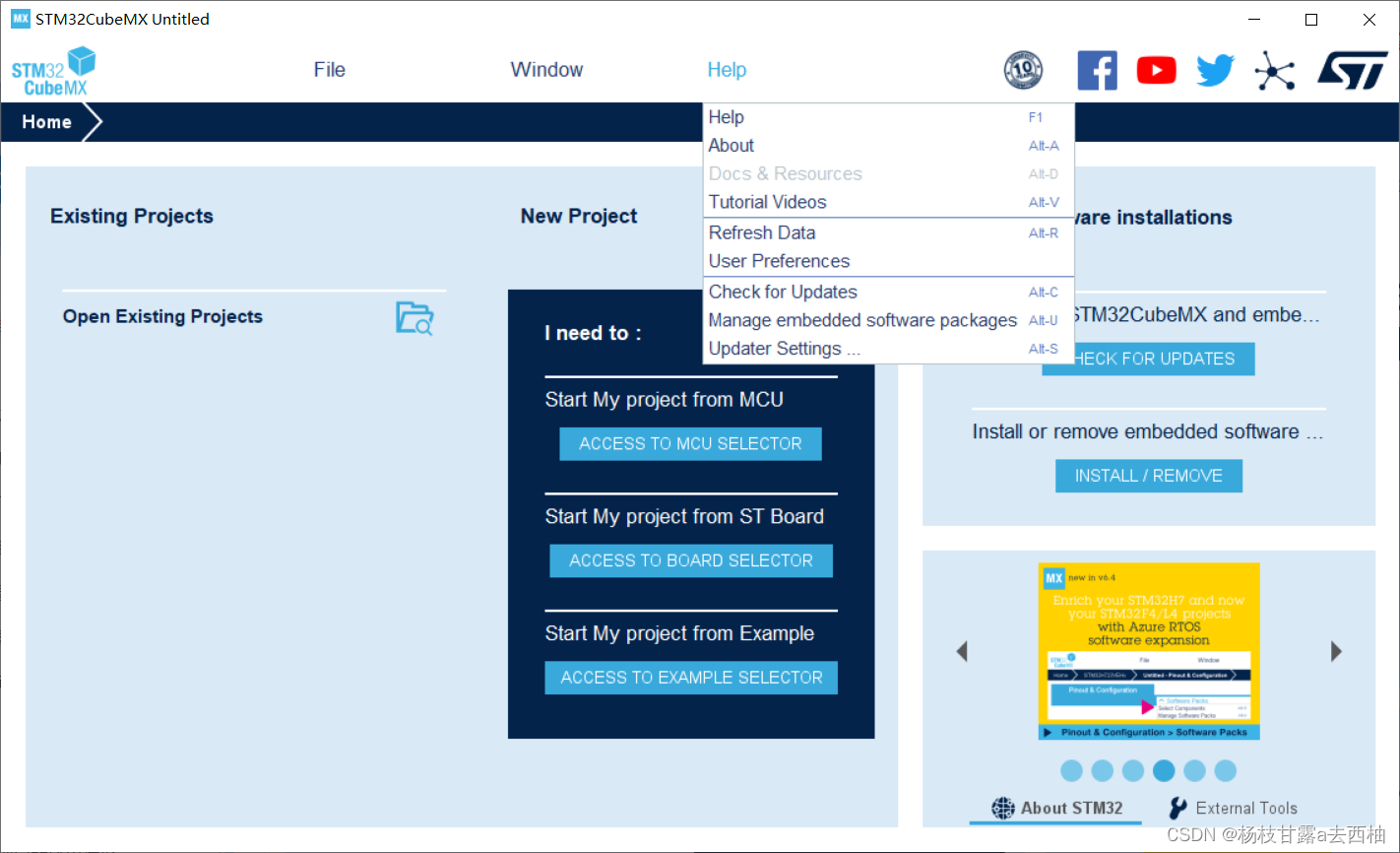This screenshot has width=1400, height=853.
Task: Open the YouTube icon link
Action: click(1156, 71)
